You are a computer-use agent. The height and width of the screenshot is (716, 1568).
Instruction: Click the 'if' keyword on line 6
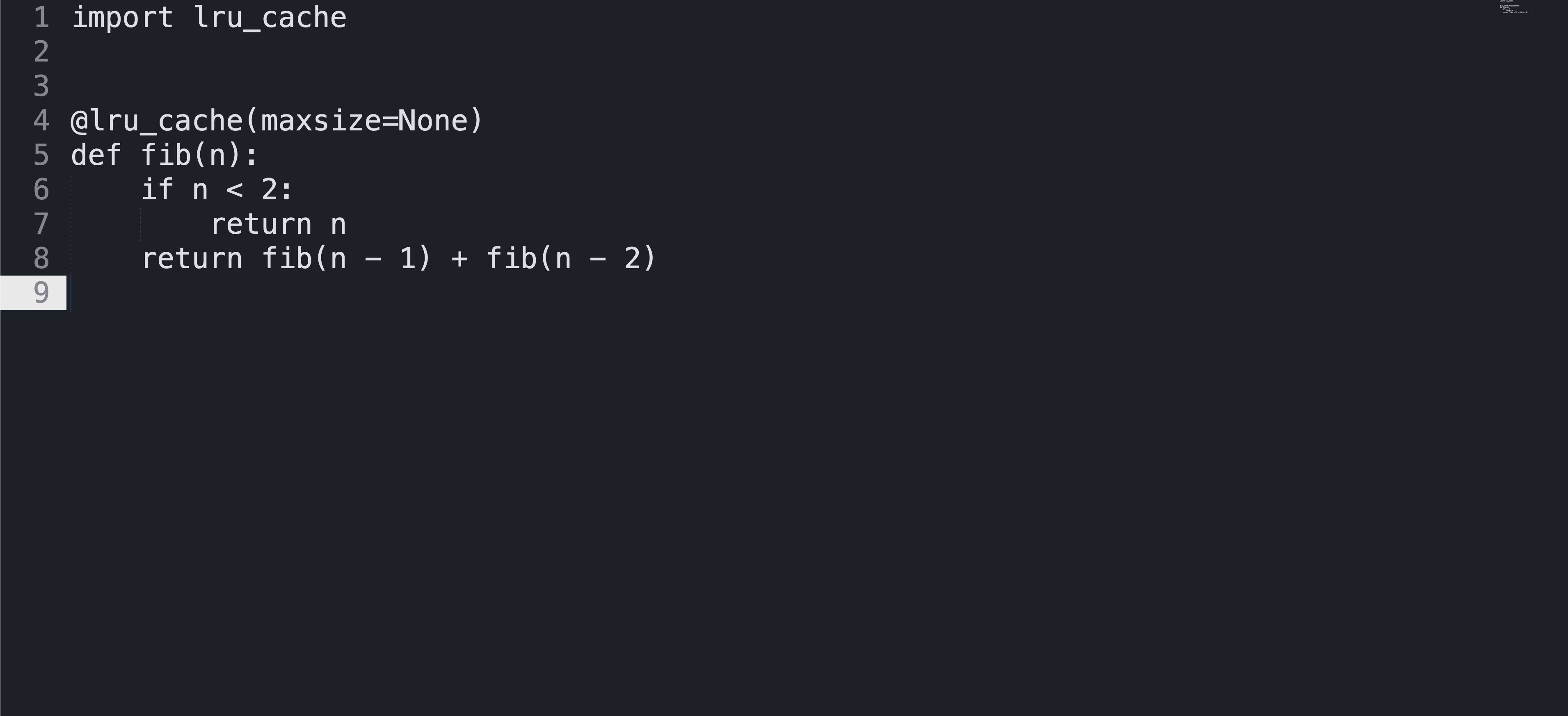(157, 189)
